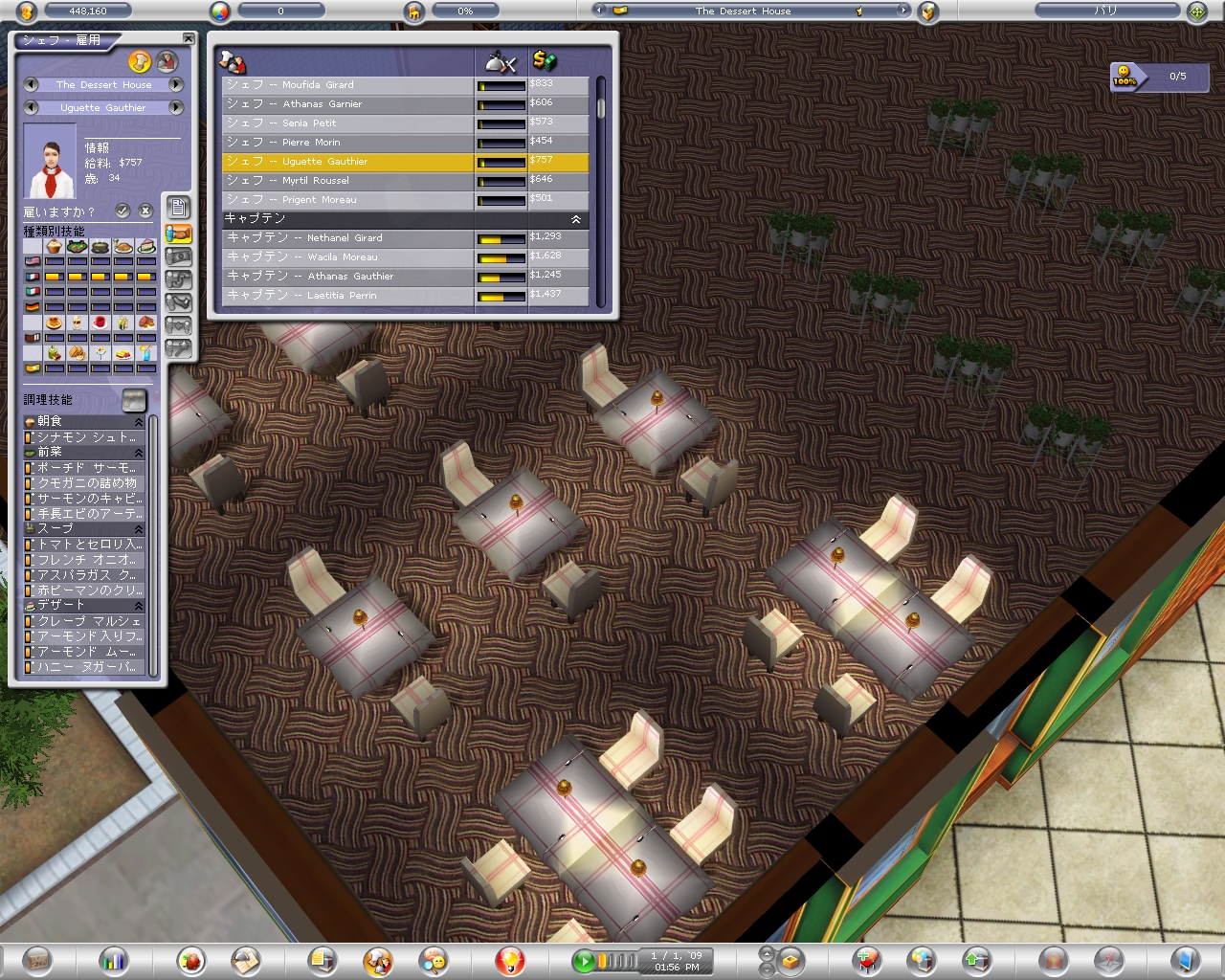Open the staff info document tab
1225x980 pixels.
click(179, 208)
